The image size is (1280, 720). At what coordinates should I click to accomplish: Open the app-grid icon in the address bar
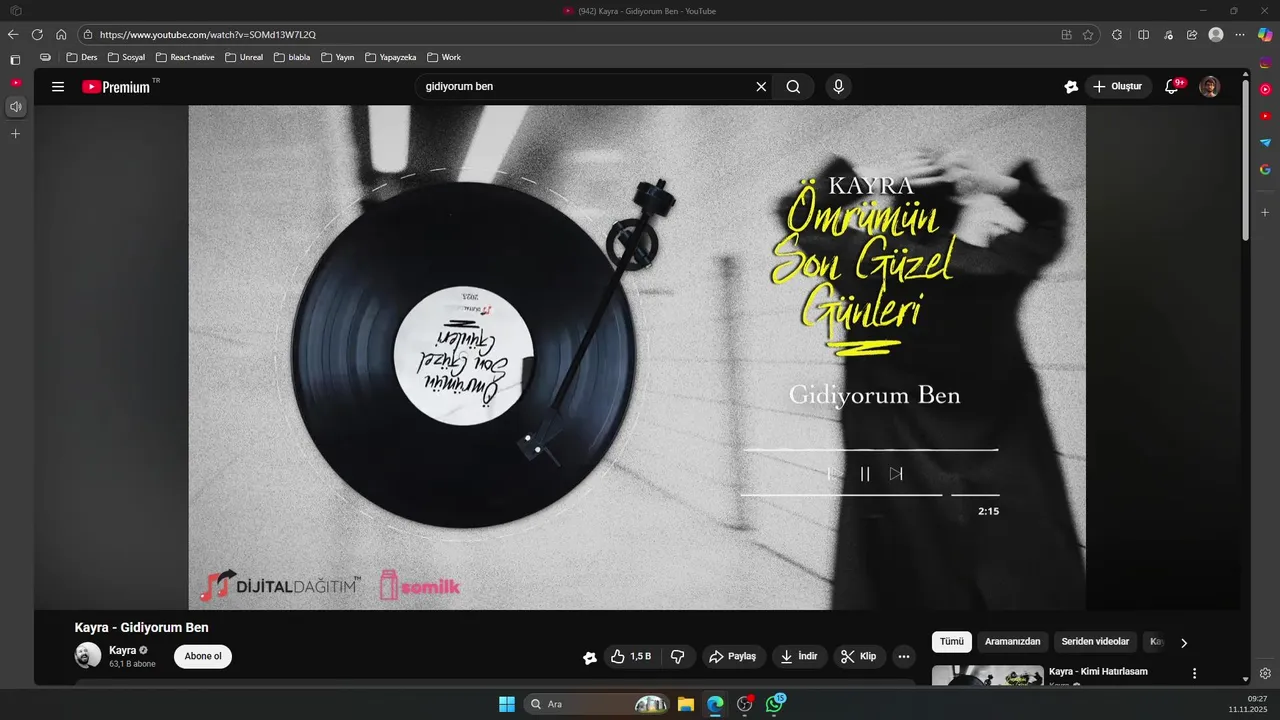click(1067, 34)
